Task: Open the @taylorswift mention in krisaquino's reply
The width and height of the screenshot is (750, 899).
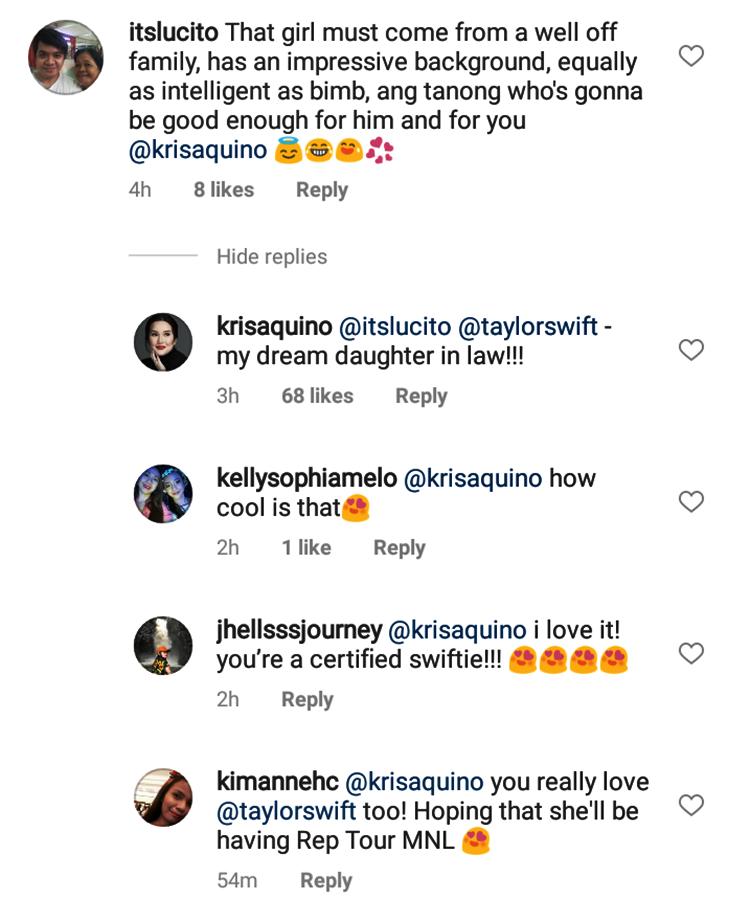Action: point(527,327)
